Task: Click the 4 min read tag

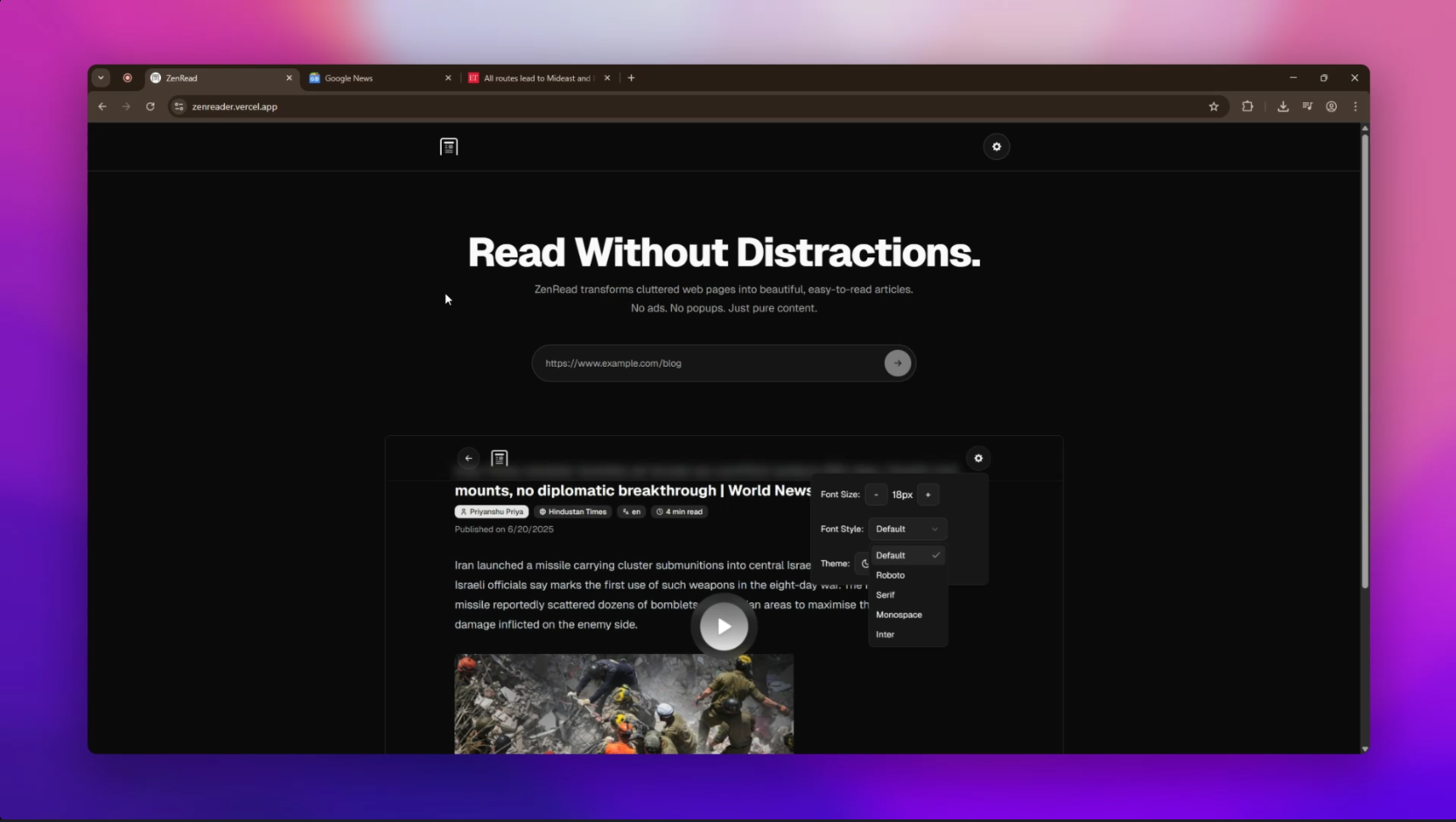Action: 679,511
